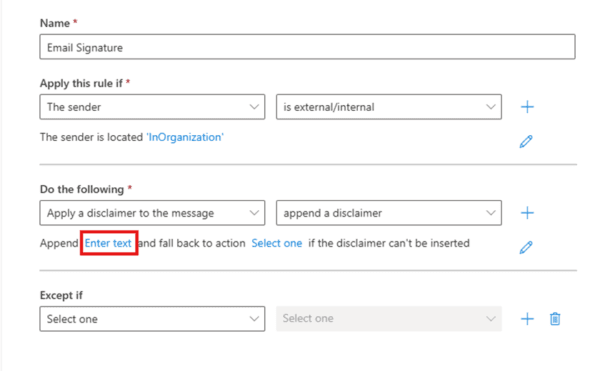Click the pencil edit icon on disclaimer row
Image resolution: width=600 pixels, height=371 pixels.
pos(526,247)
